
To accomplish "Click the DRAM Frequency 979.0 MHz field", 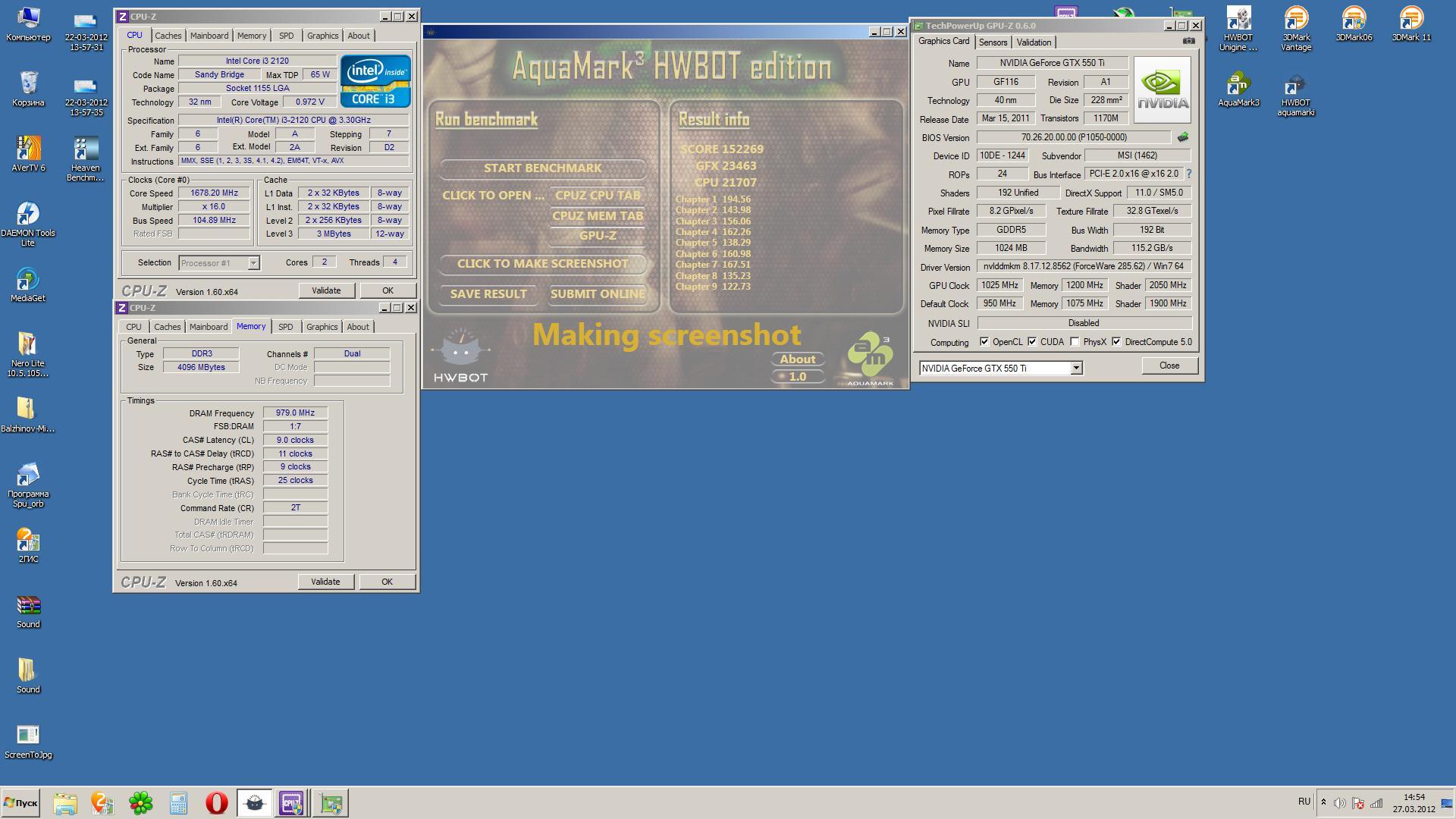I will point(295,413).
